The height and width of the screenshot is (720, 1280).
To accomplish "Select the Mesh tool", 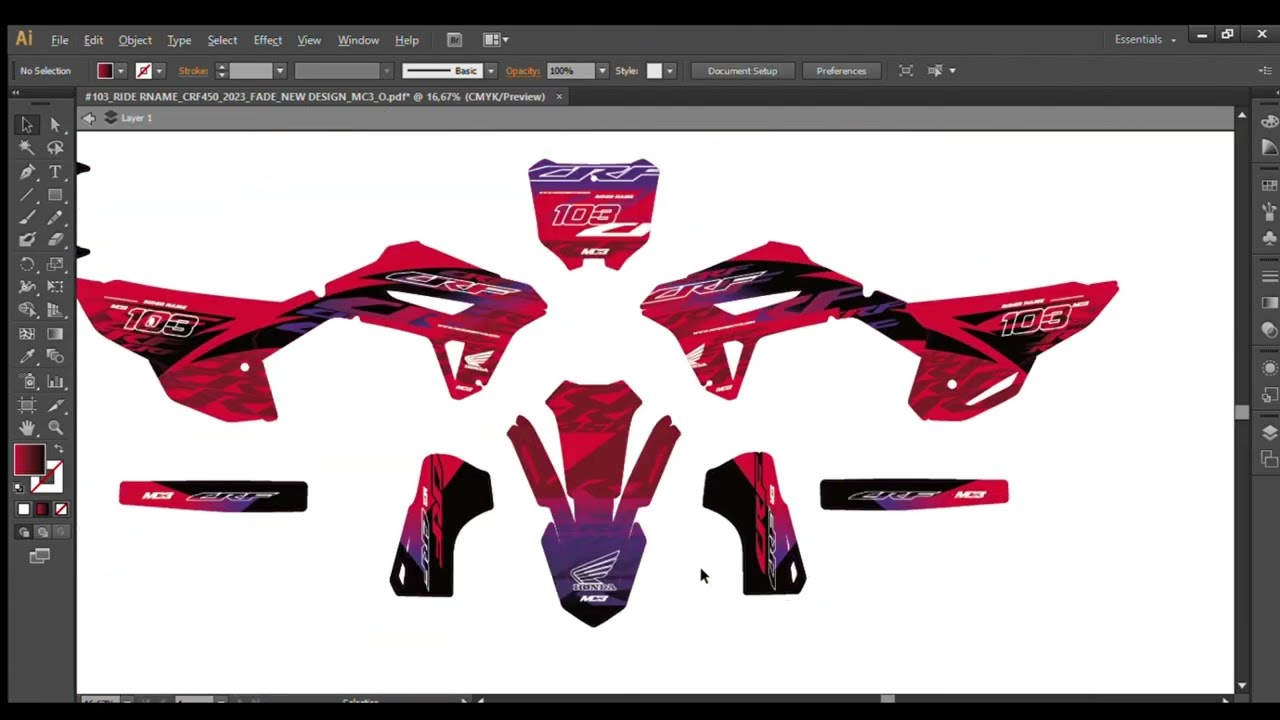I will (x=27, y=334).
